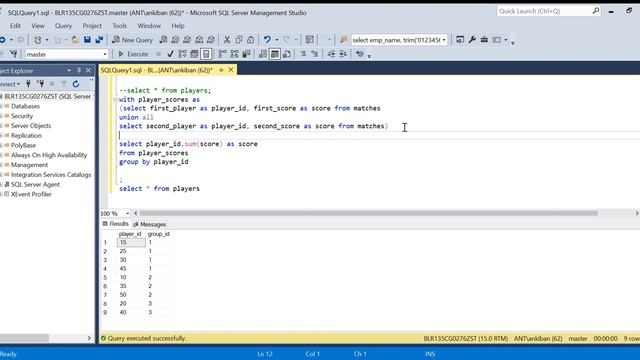Pin the Object Explorer panel
This screenshot has height=360, width=640.
[79, 70]
